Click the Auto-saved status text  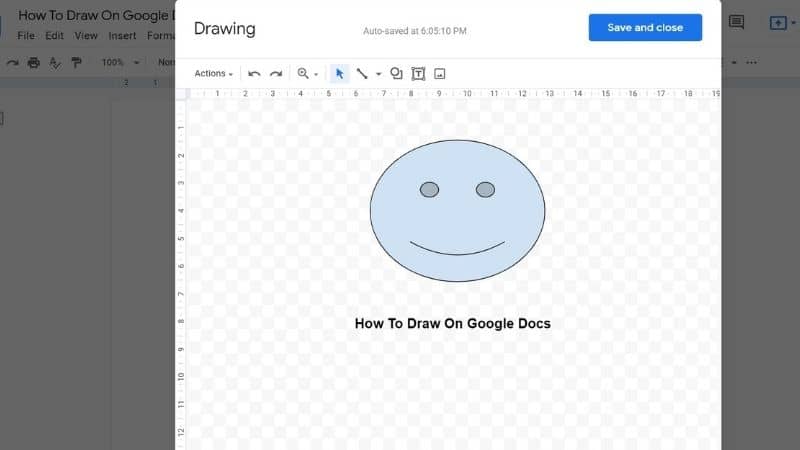point(415,31)
